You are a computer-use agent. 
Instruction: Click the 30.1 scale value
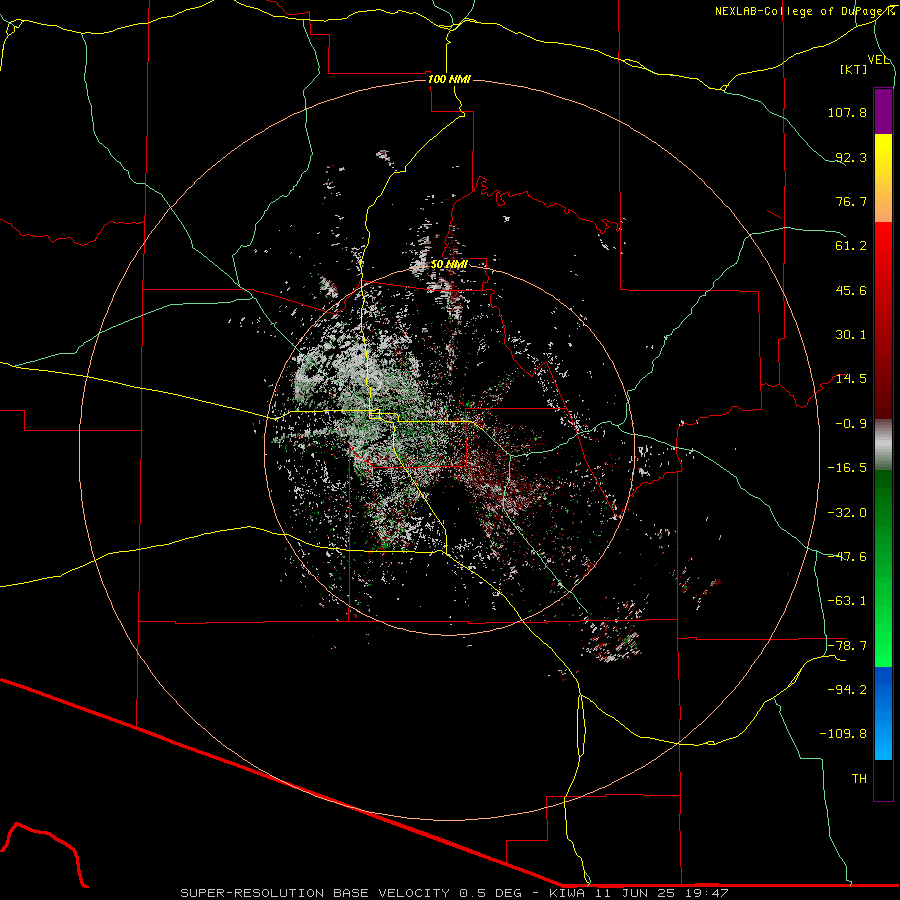[851, 335]
